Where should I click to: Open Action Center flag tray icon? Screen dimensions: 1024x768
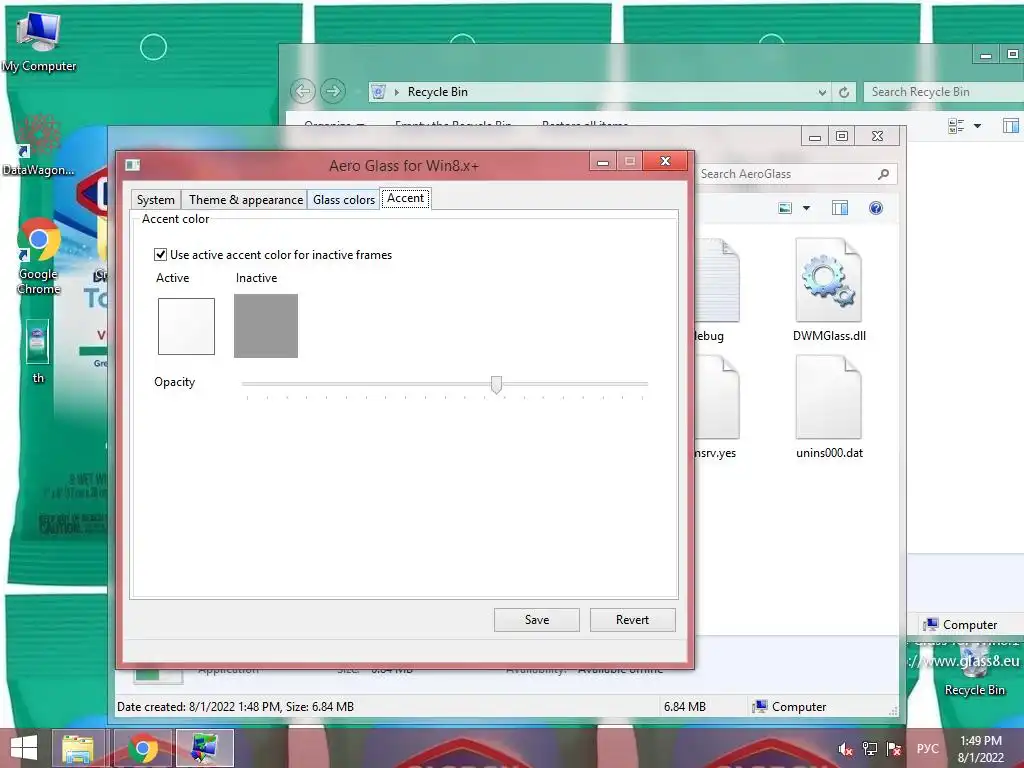point(894,749)
